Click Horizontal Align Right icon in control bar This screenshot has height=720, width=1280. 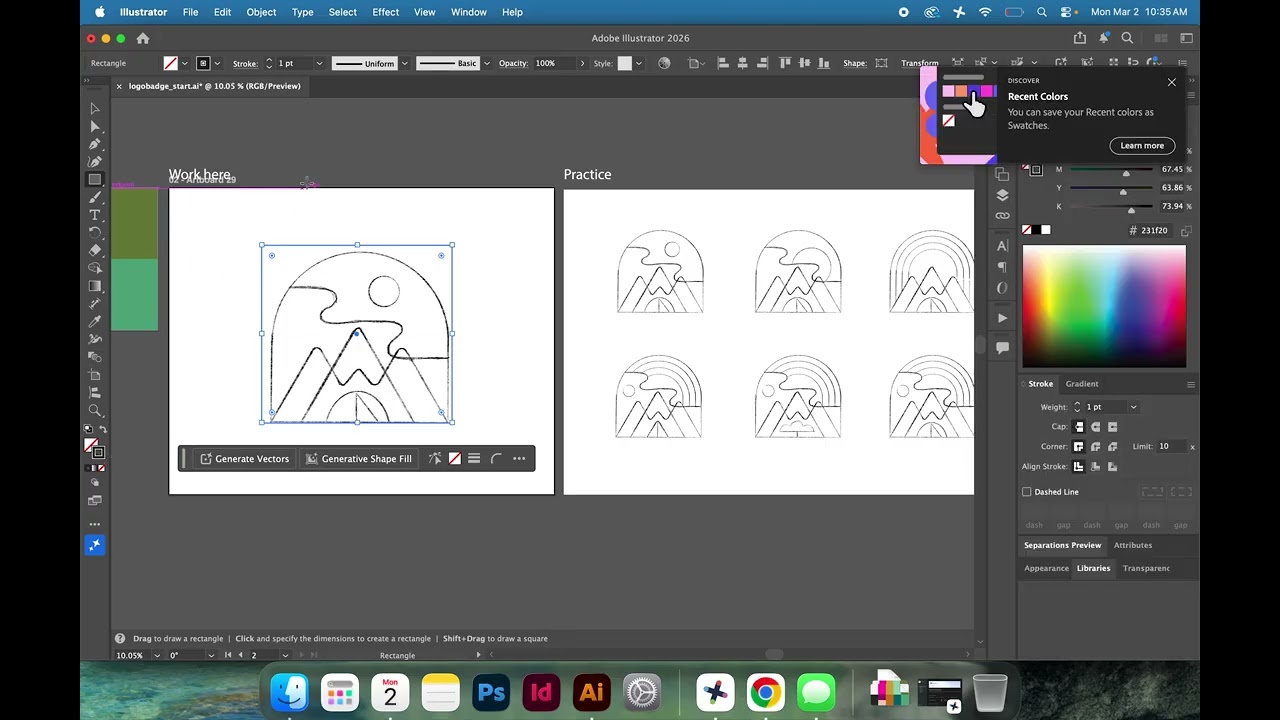[761, 63]
